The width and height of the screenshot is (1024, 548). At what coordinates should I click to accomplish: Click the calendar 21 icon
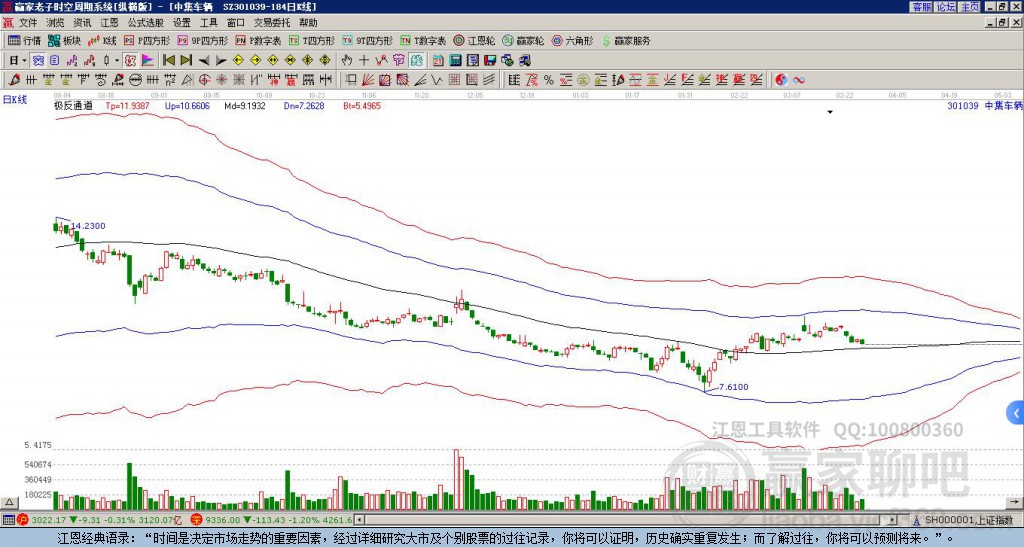[x=438, y=61]
